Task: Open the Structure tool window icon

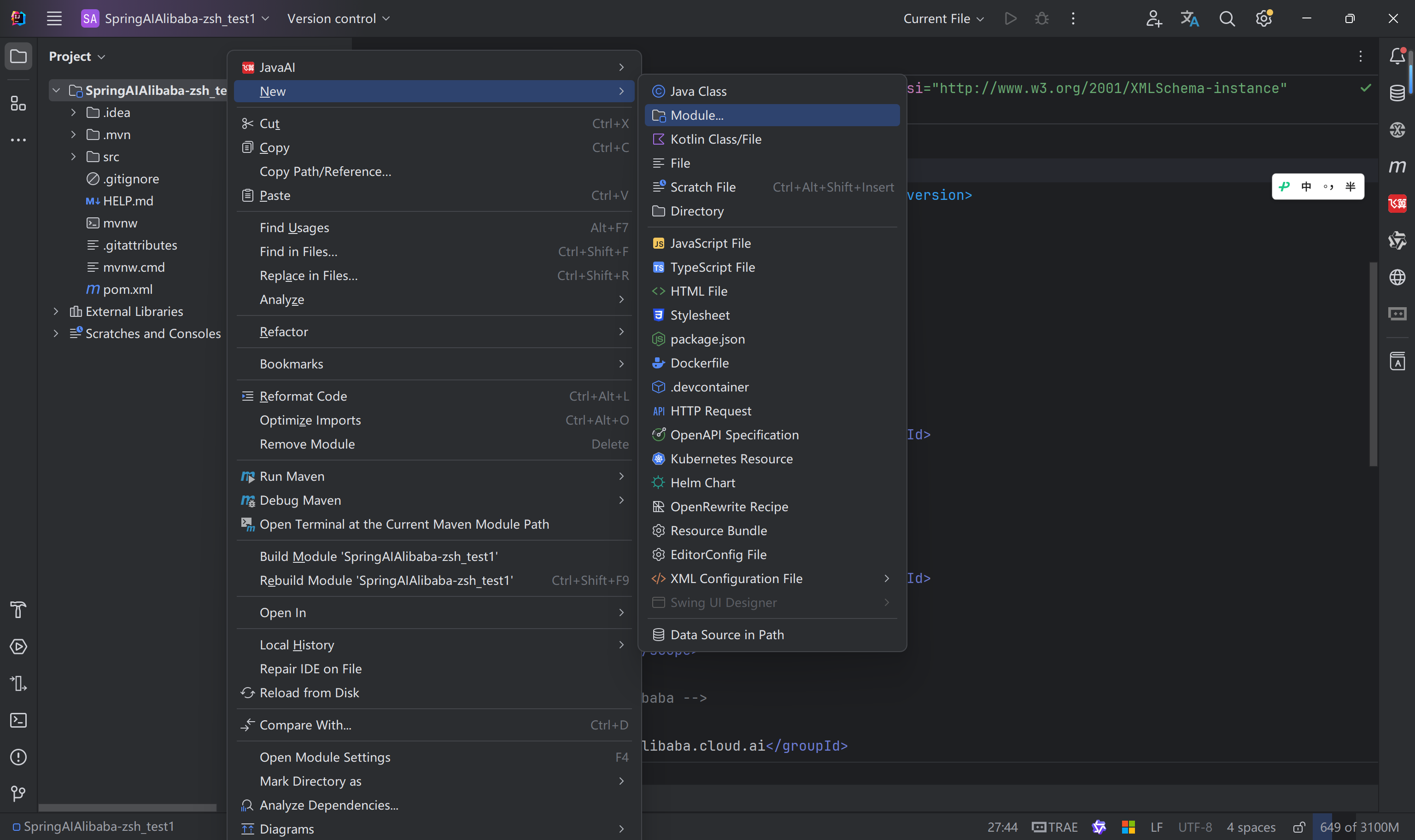Action: click(x=18, y=103)
